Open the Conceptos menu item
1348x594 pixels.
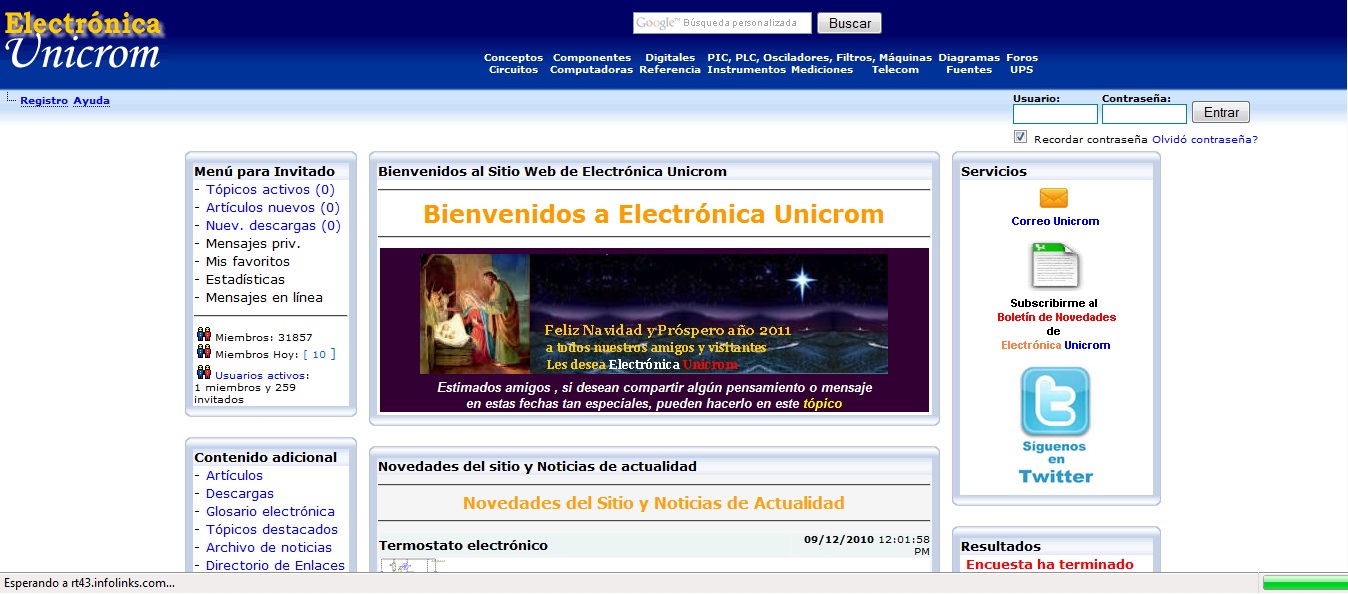(x=513, y=58)
